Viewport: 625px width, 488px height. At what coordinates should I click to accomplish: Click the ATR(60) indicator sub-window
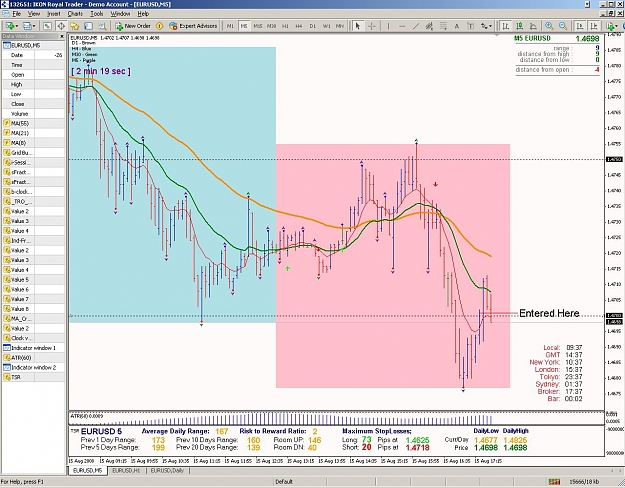(336, 418)
